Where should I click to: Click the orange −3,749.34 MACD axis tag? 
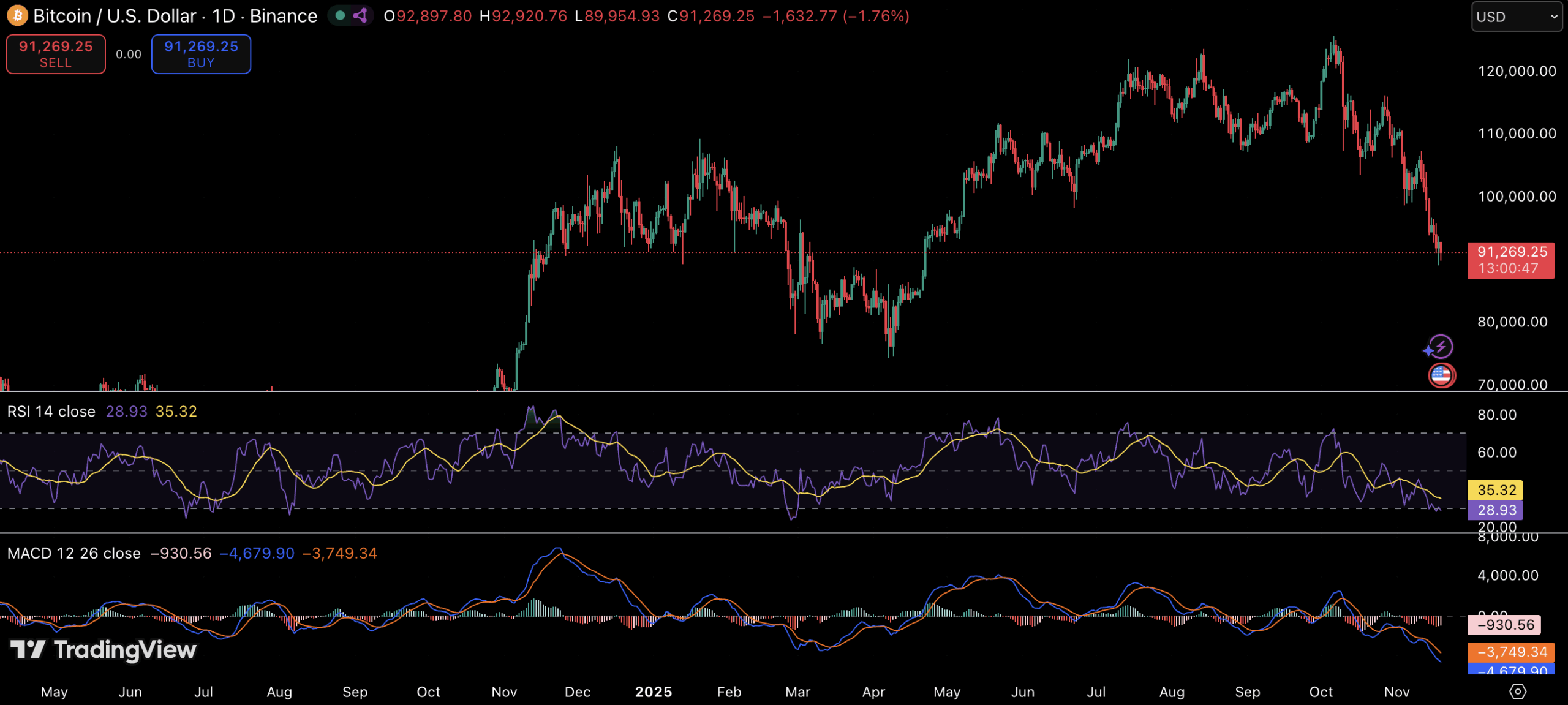click(1512, 652)
